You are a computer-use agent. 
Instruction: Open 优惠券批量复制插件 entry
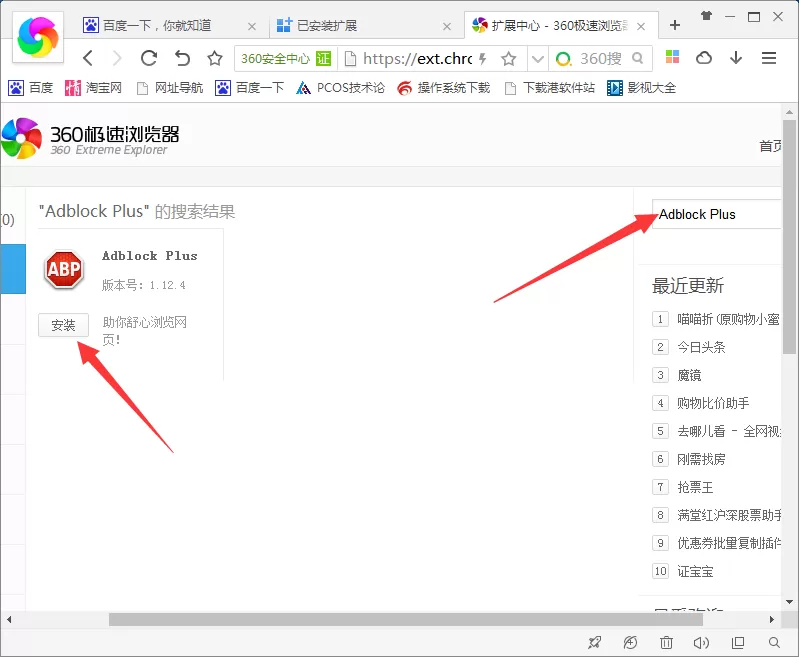[729, 543]
